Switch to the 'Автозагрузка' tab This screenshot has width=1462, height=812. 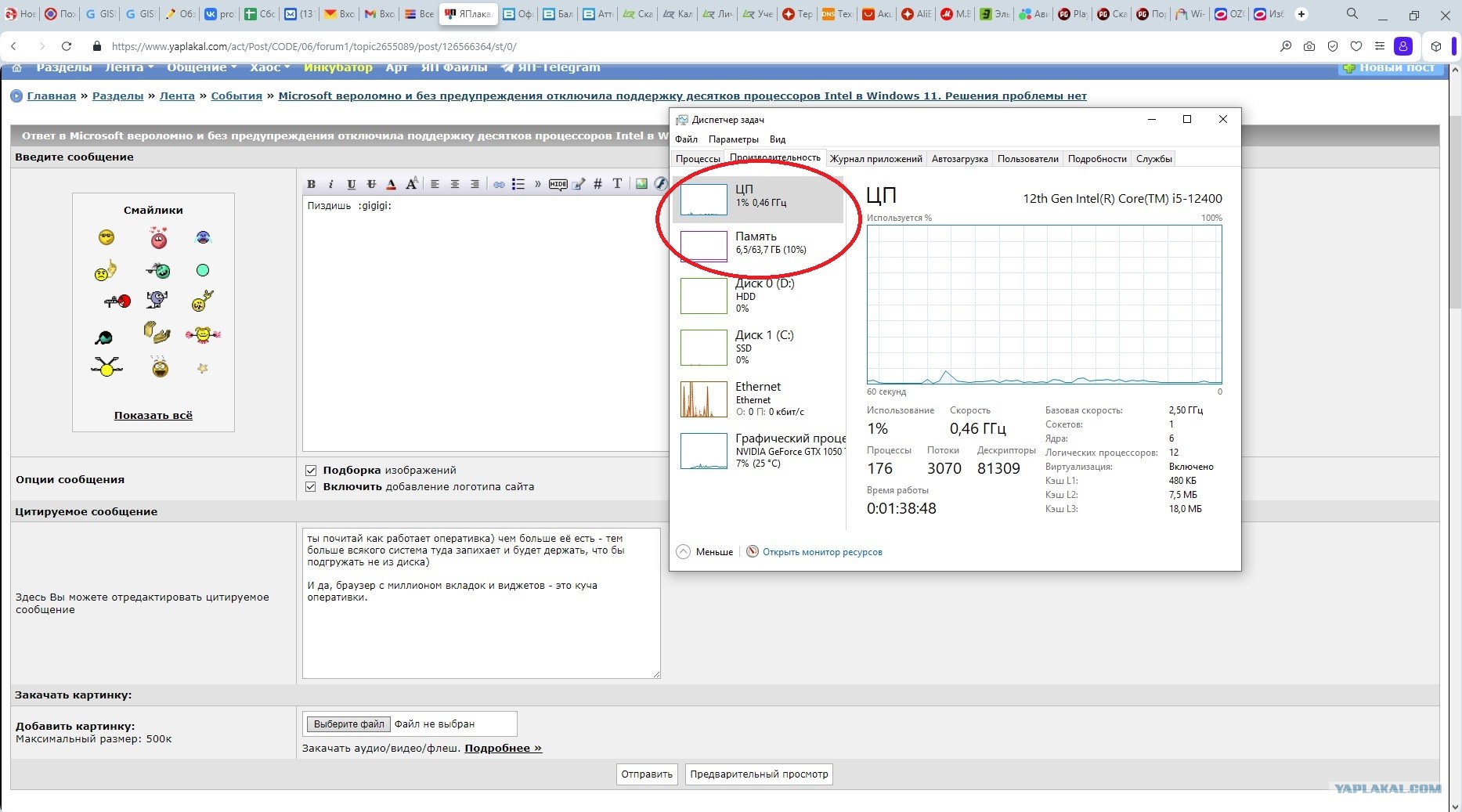(x=960, y=159)
